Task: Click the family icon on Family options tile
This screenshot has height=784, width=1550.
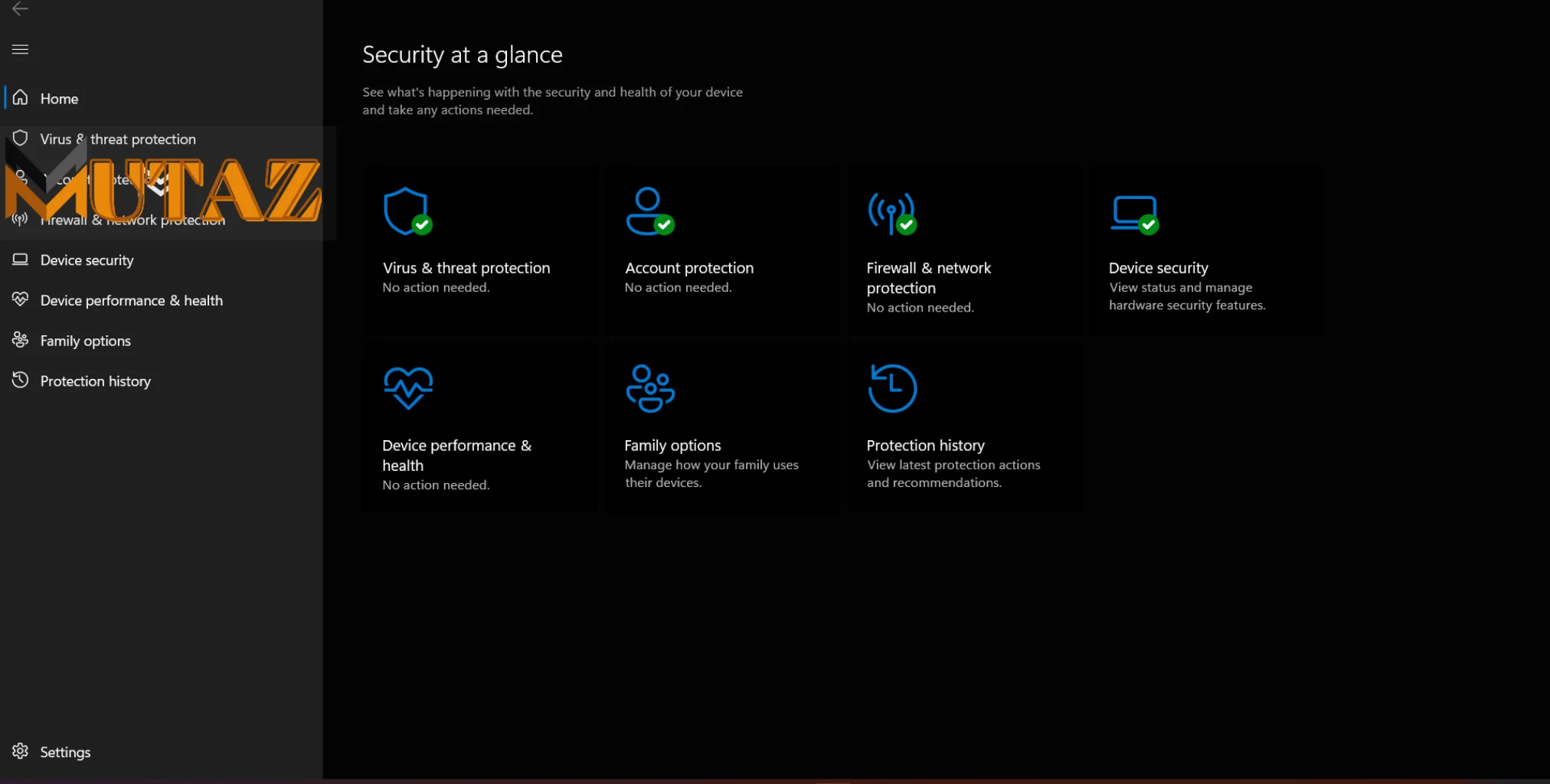Action: [650, 388]
